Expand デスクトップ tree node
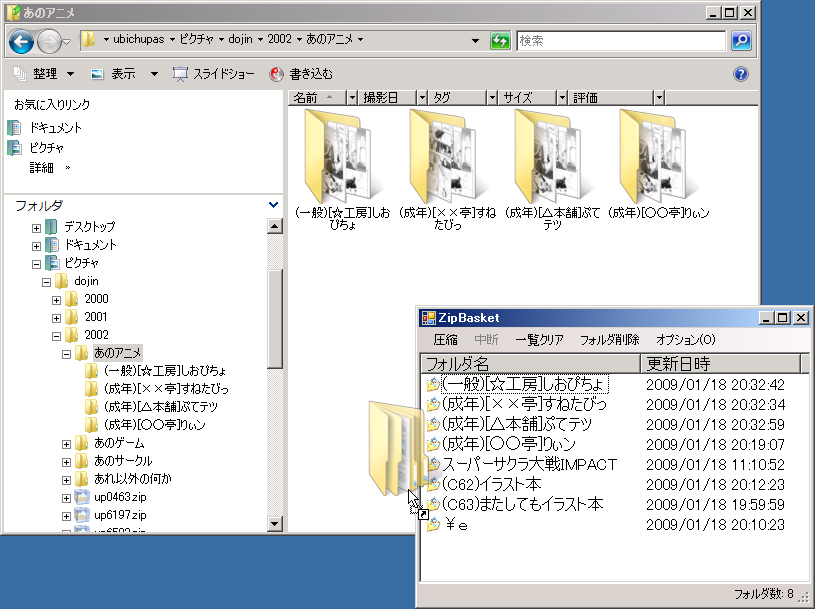 click(x=36, y=228)
